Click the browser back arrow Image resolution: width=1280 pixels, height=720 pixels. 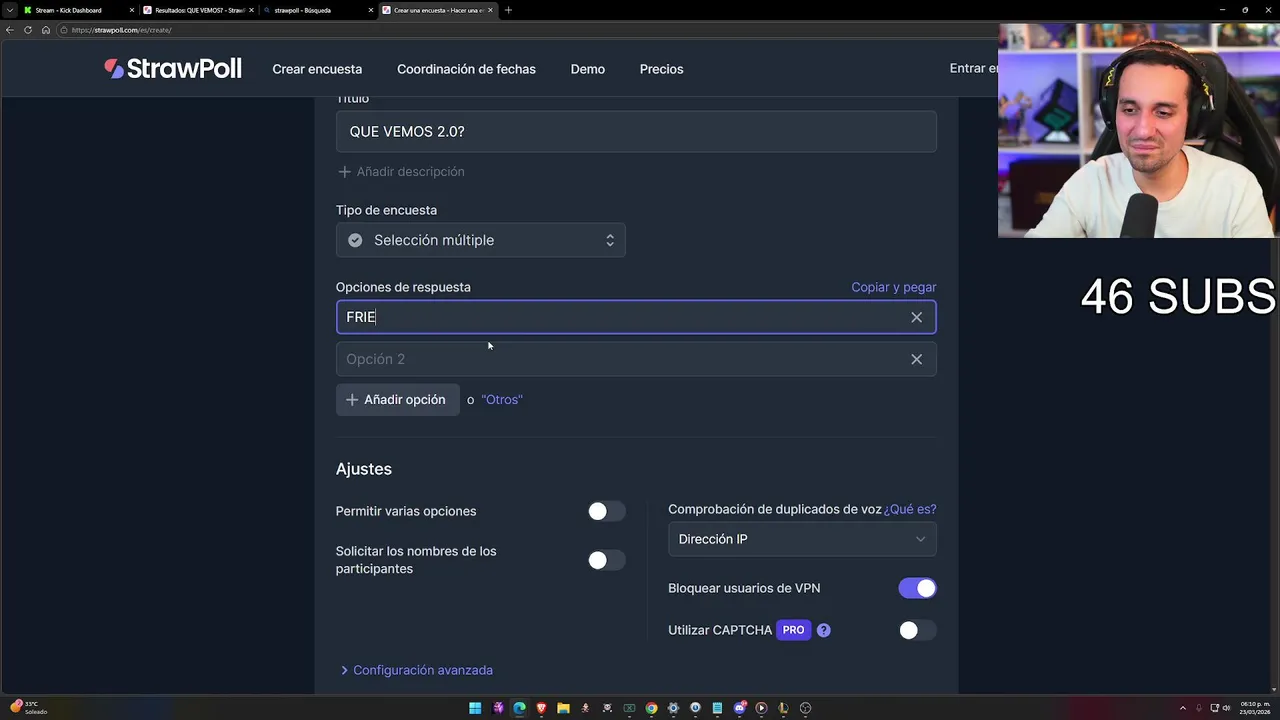pyautogui.click(x=10, y=30)
